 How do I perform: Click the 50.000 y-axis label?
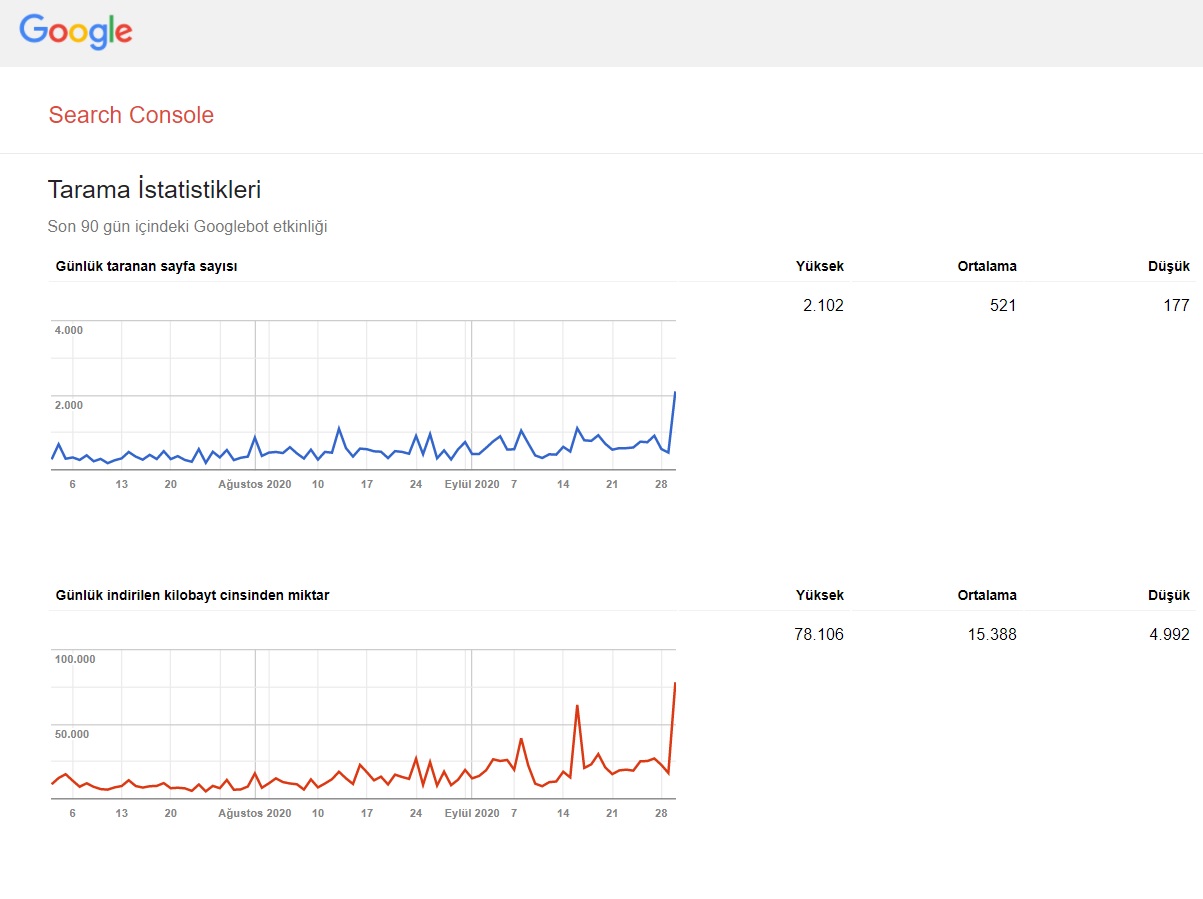pyautogui.click(x=72, y=734)
